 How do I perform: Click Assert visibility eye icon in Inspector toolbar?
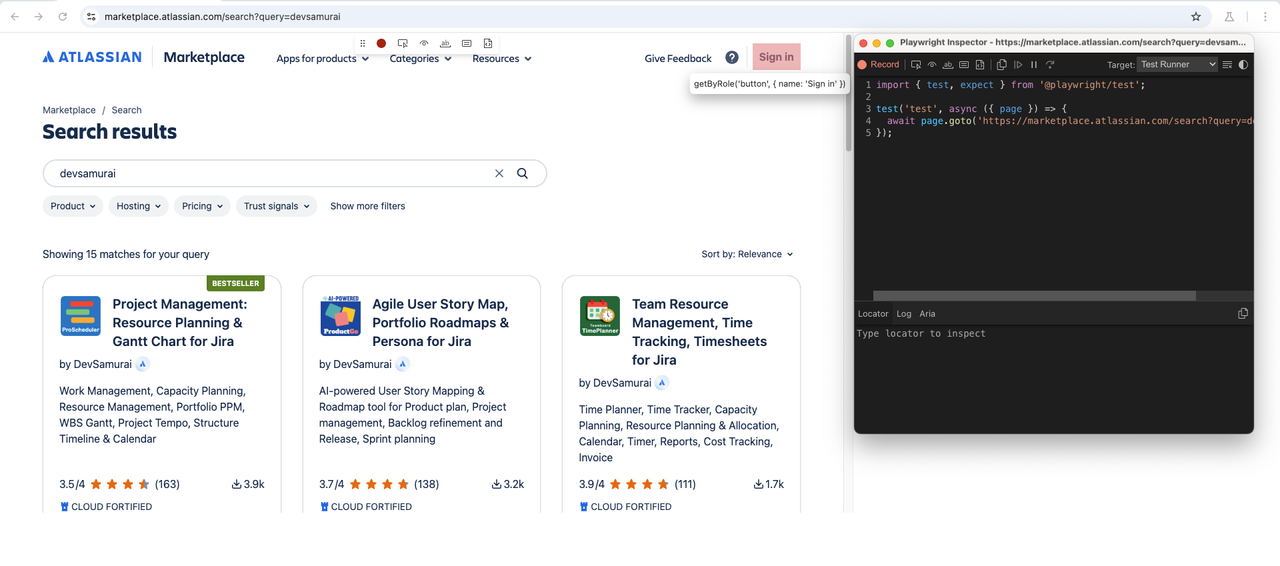tap(931, 64)
